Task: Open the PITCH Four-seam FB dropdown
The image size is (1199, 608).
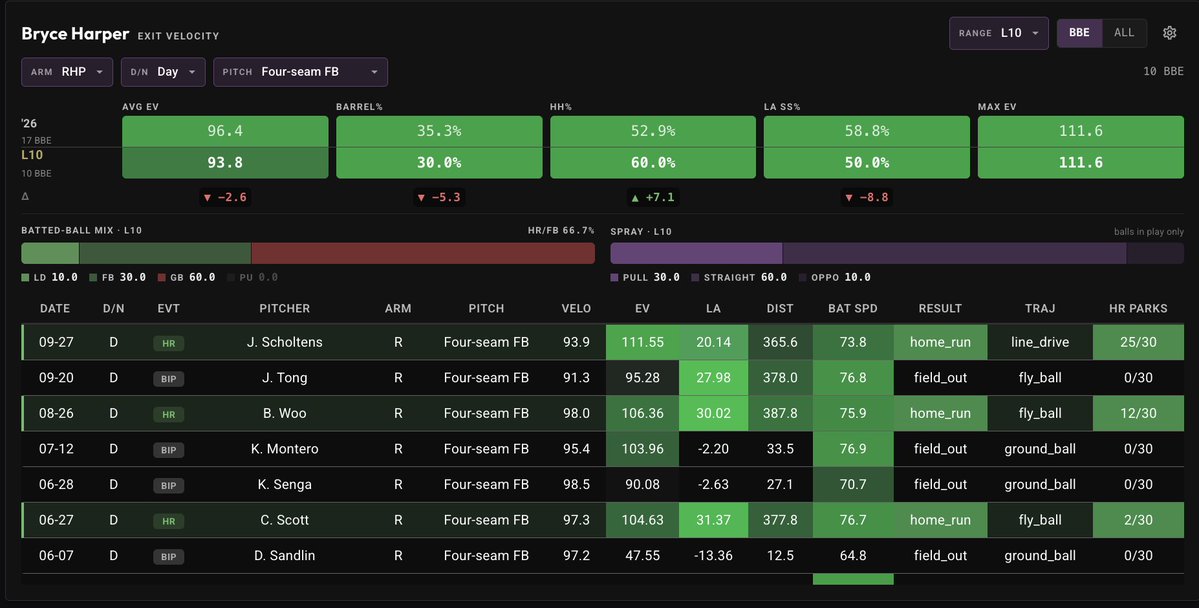Action: pos(301,72)
